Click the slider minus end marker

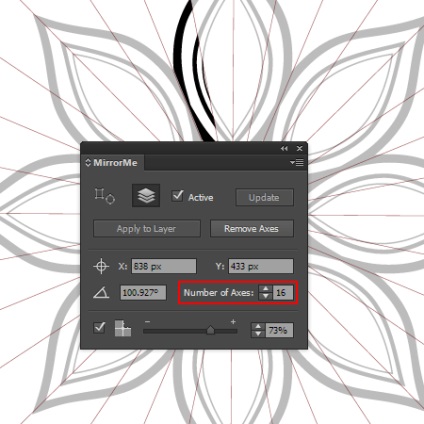(x=147, y=322)
